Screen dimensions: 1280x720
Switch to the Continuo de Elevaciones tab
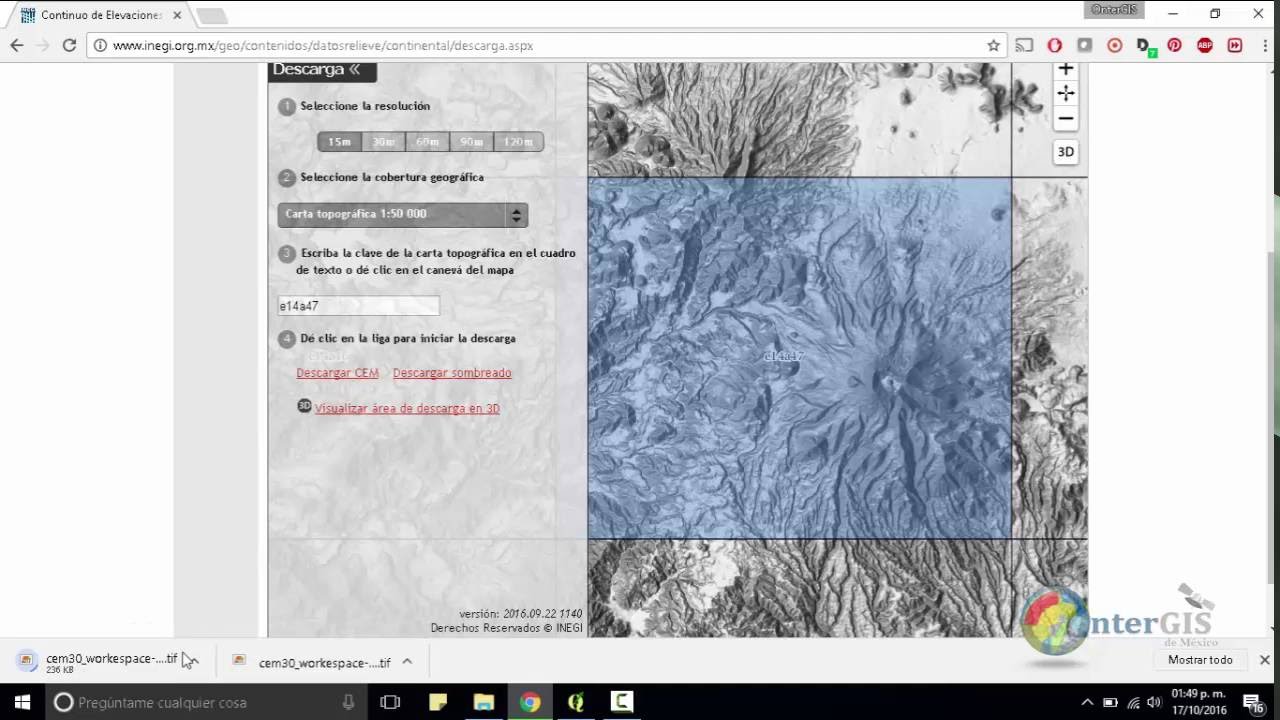(100, 15)
